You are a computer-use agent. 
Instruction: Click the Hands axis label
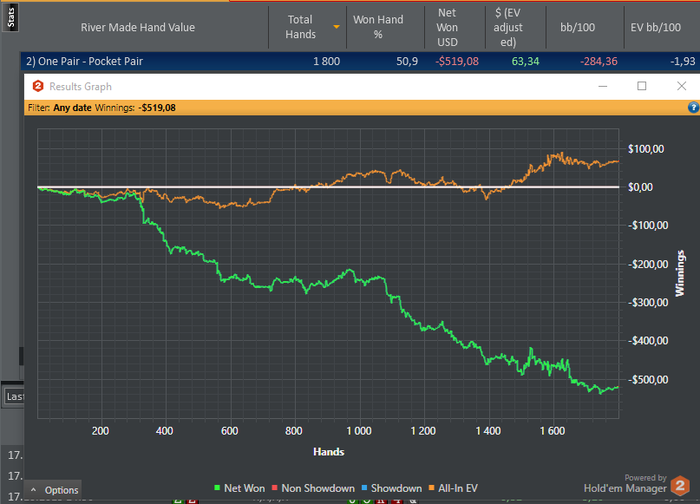pyautogui.click(x=329, y=452)
